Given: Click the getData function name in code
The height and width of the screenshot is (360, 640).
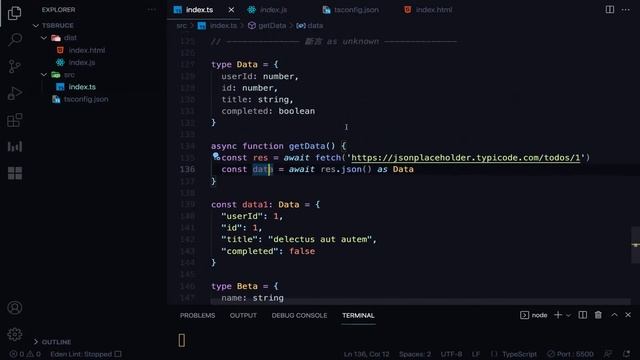Looking at the screenshot, I should (307, 146).
